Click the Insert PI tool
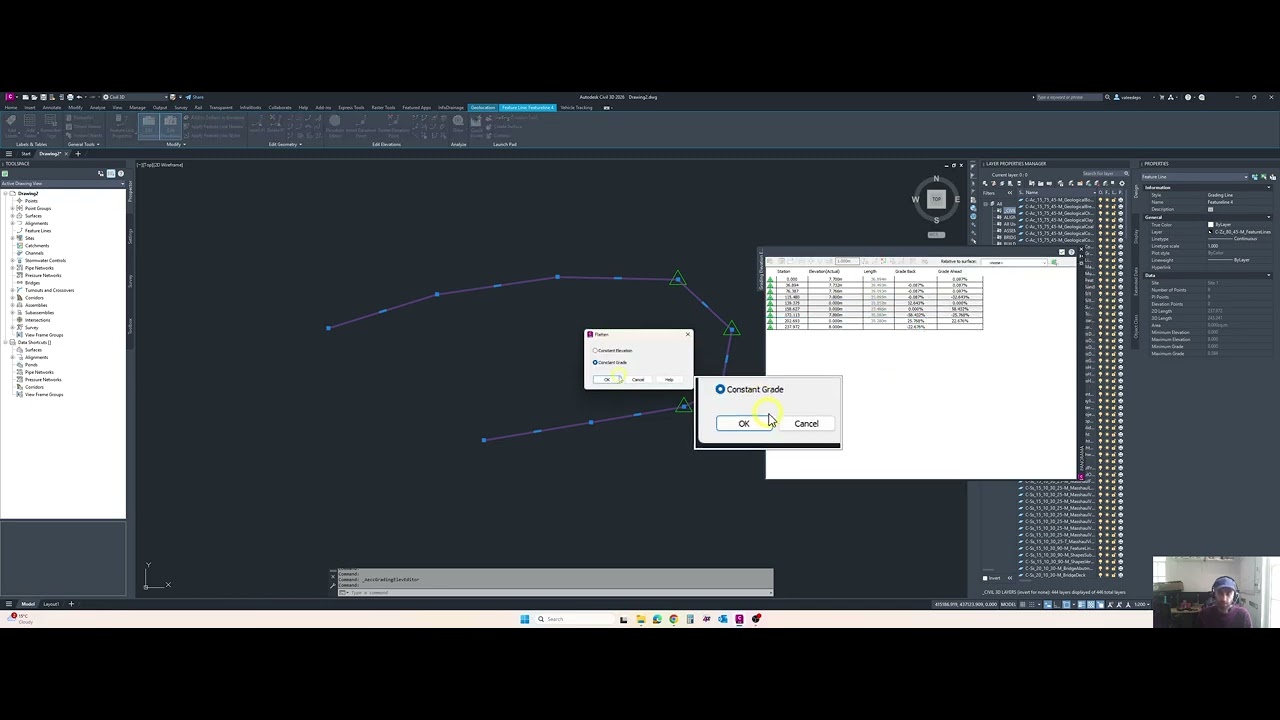Screen dimensions: 1280x720 (257, 124)
